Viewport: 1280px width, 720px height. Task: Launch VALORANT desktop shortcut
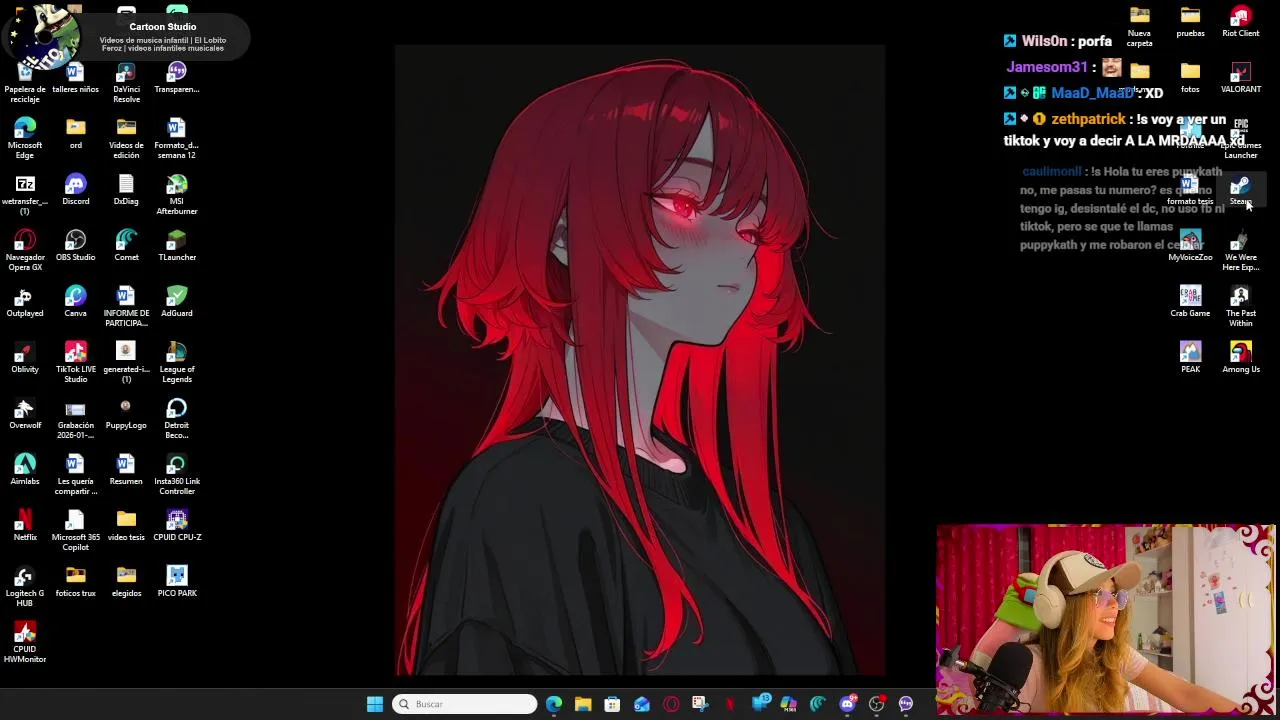point(1240,77)
